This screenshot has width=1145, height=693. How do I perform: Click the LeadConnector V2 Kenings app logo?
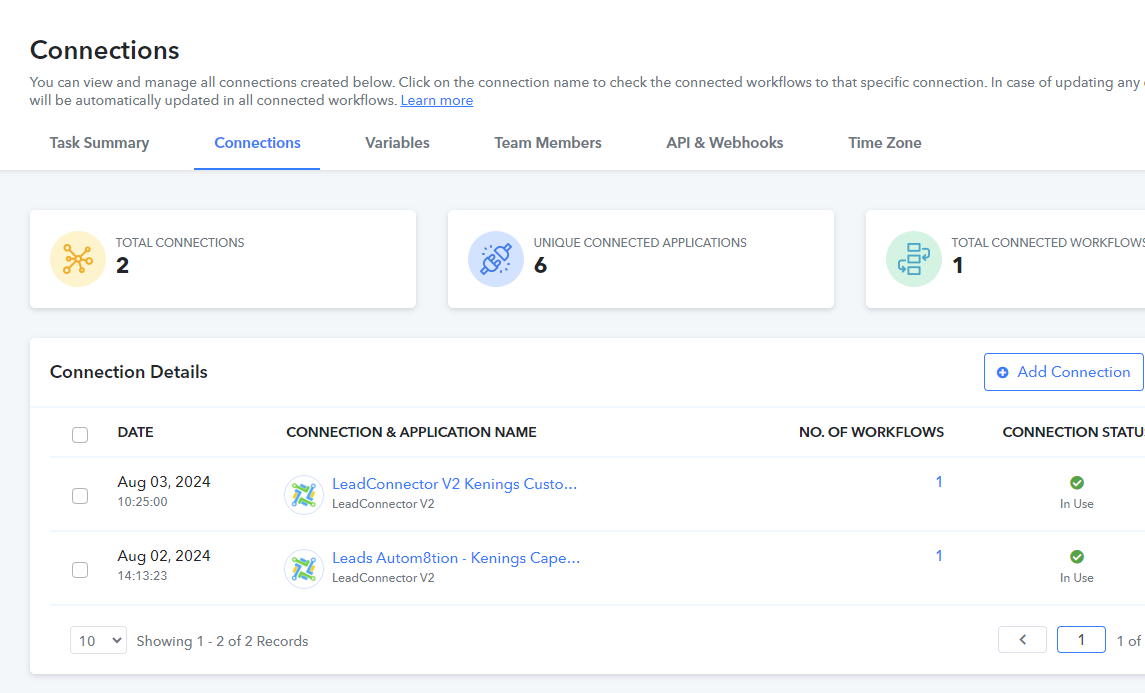(x=304, y=495)
